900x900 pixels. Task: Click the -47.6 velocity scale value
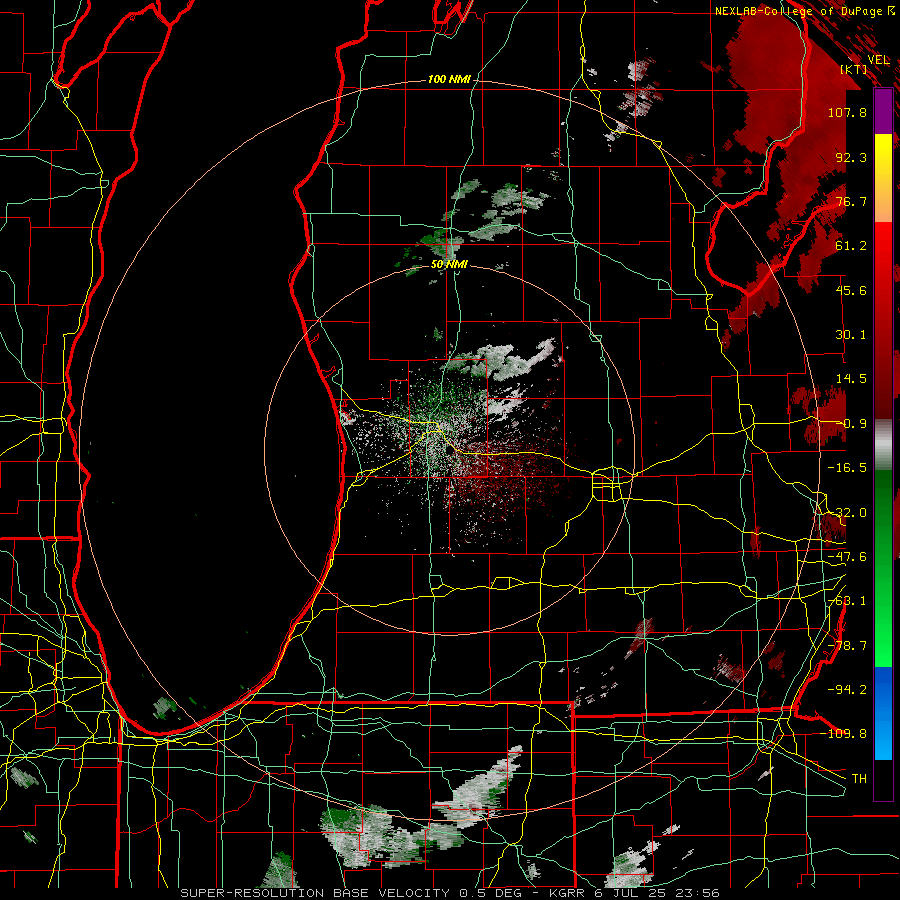(x=847, y=557)
